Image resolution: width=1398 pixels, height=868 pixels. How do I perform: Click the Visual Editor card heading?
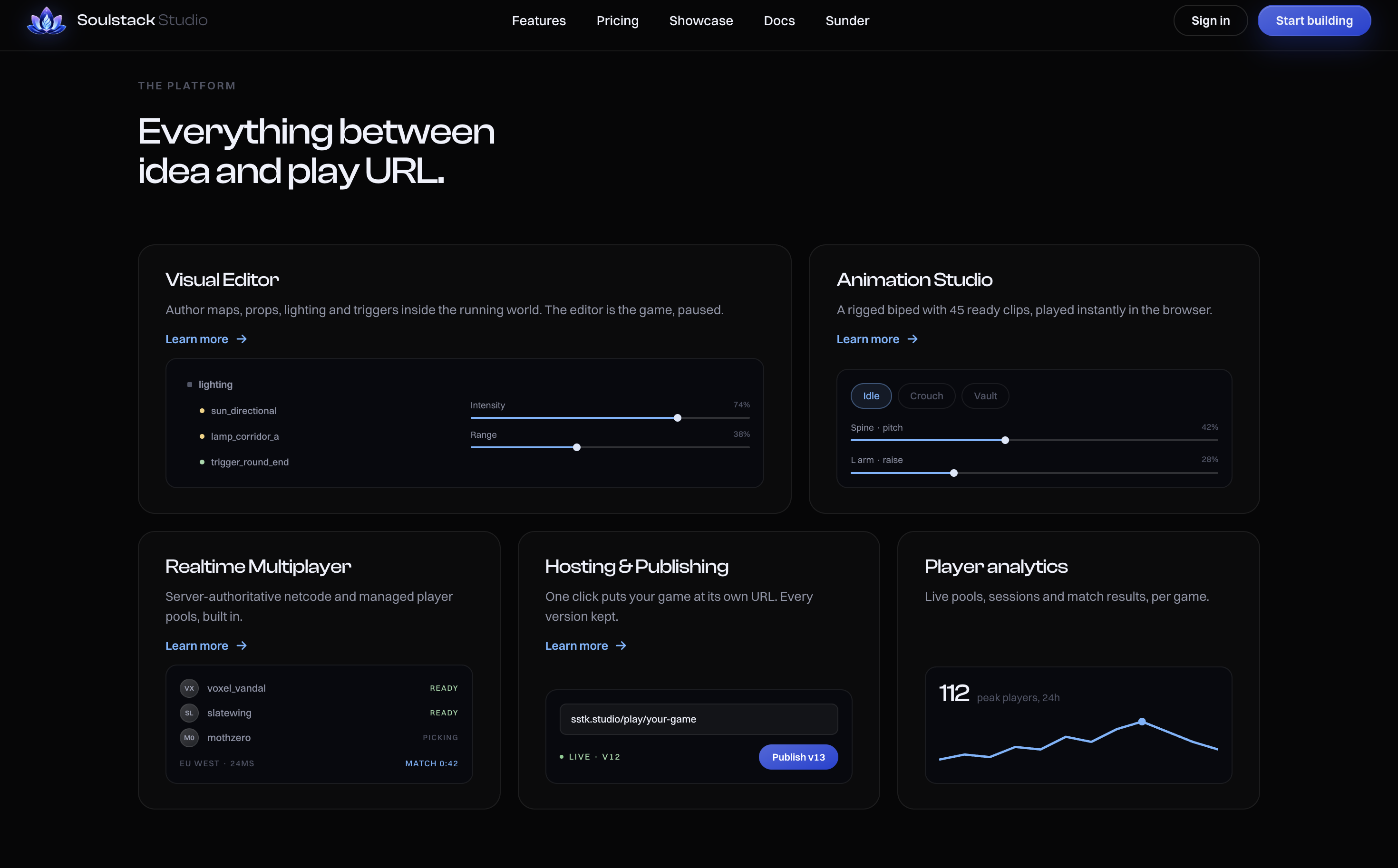[222, 280]
